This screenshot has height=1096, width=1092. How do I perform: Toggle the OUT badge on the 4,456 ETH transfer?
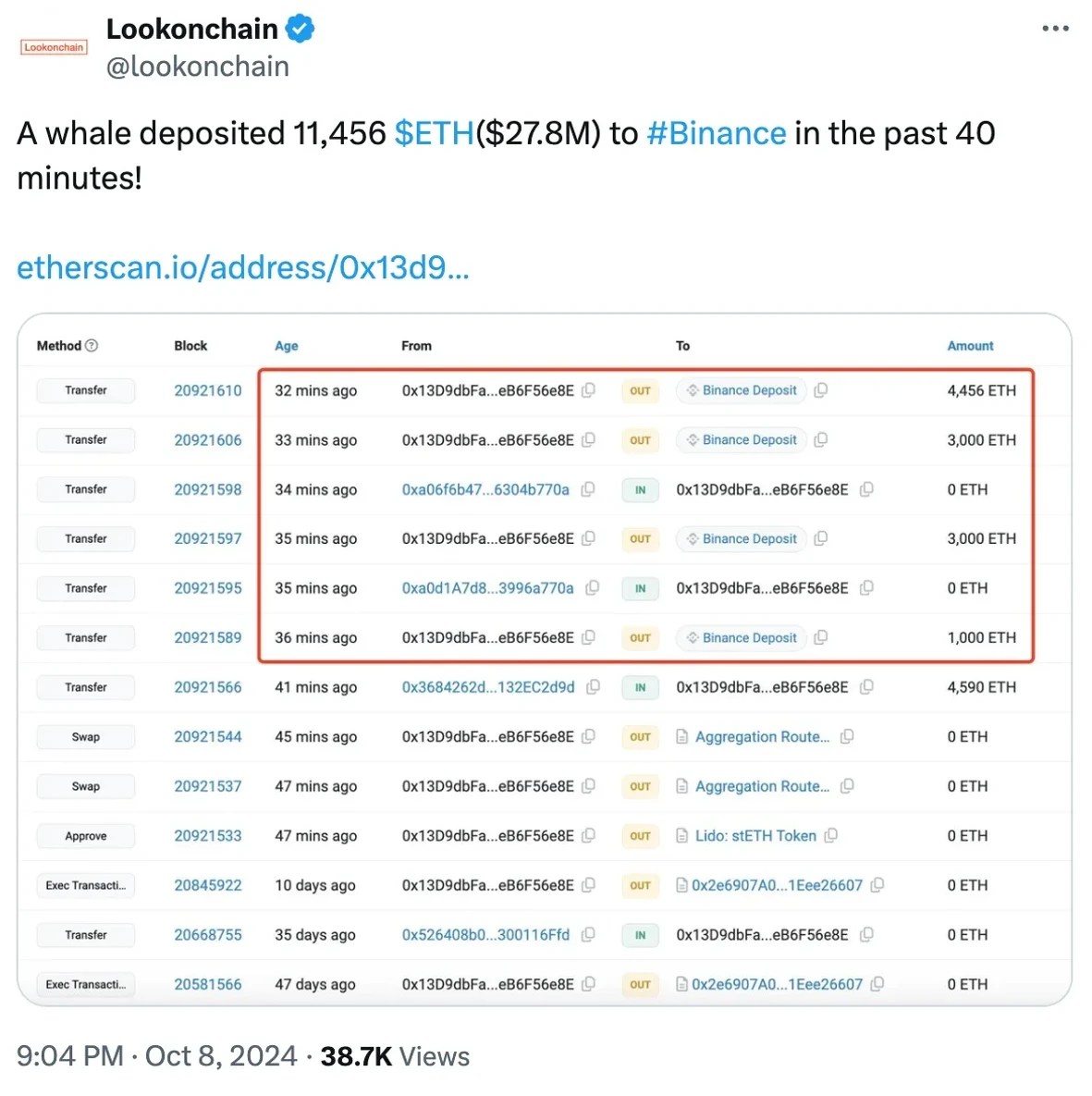pyautogui.click(x=639, y=390)
